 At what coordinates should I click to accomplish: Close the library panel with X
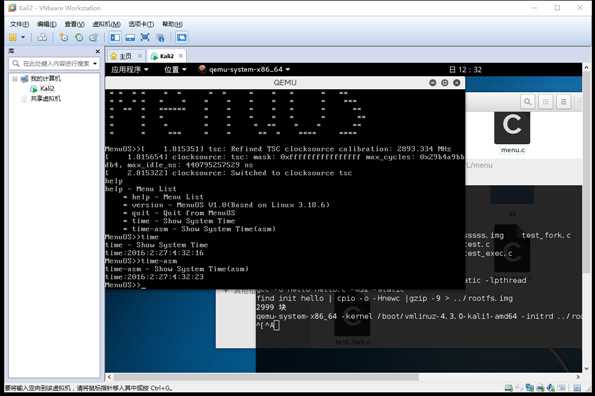(x=98, y=51)
